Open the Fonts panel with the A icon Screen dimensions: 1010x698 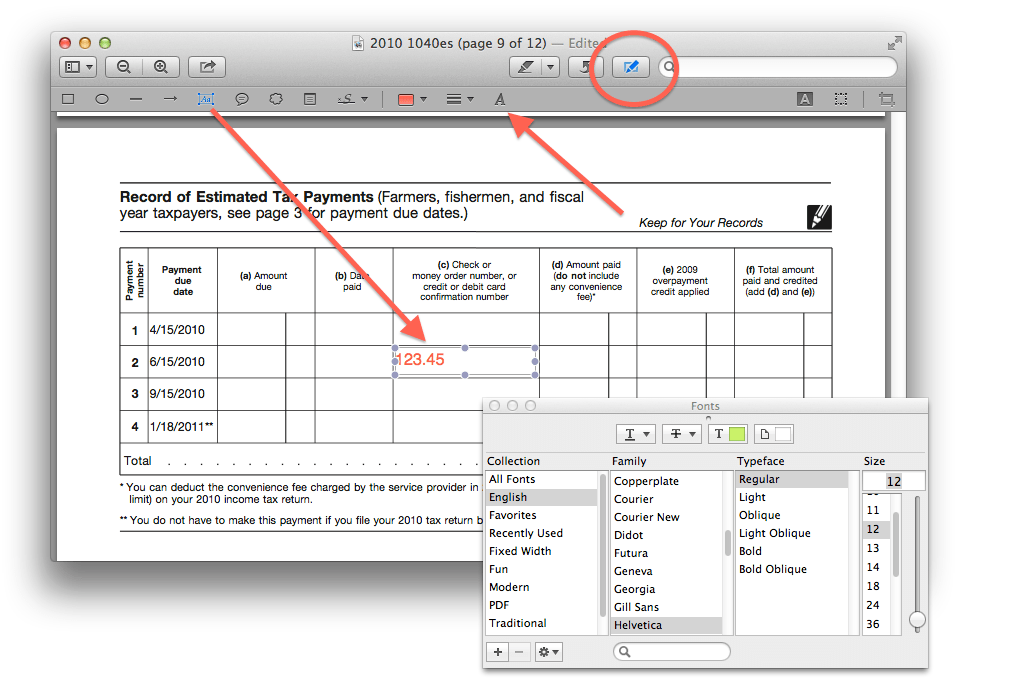[x=500, y=99]
